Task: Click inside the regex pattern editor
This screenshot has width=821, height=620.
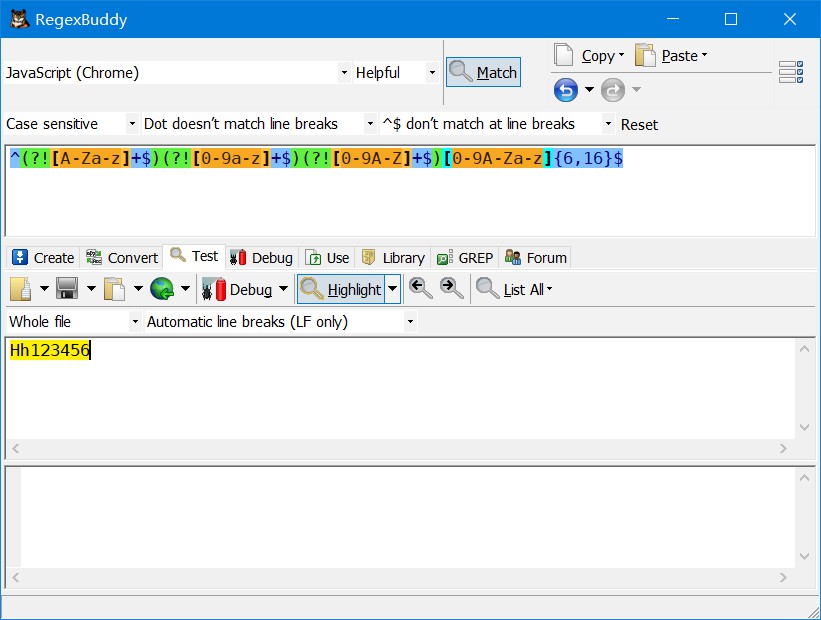Action: point(410,192)
